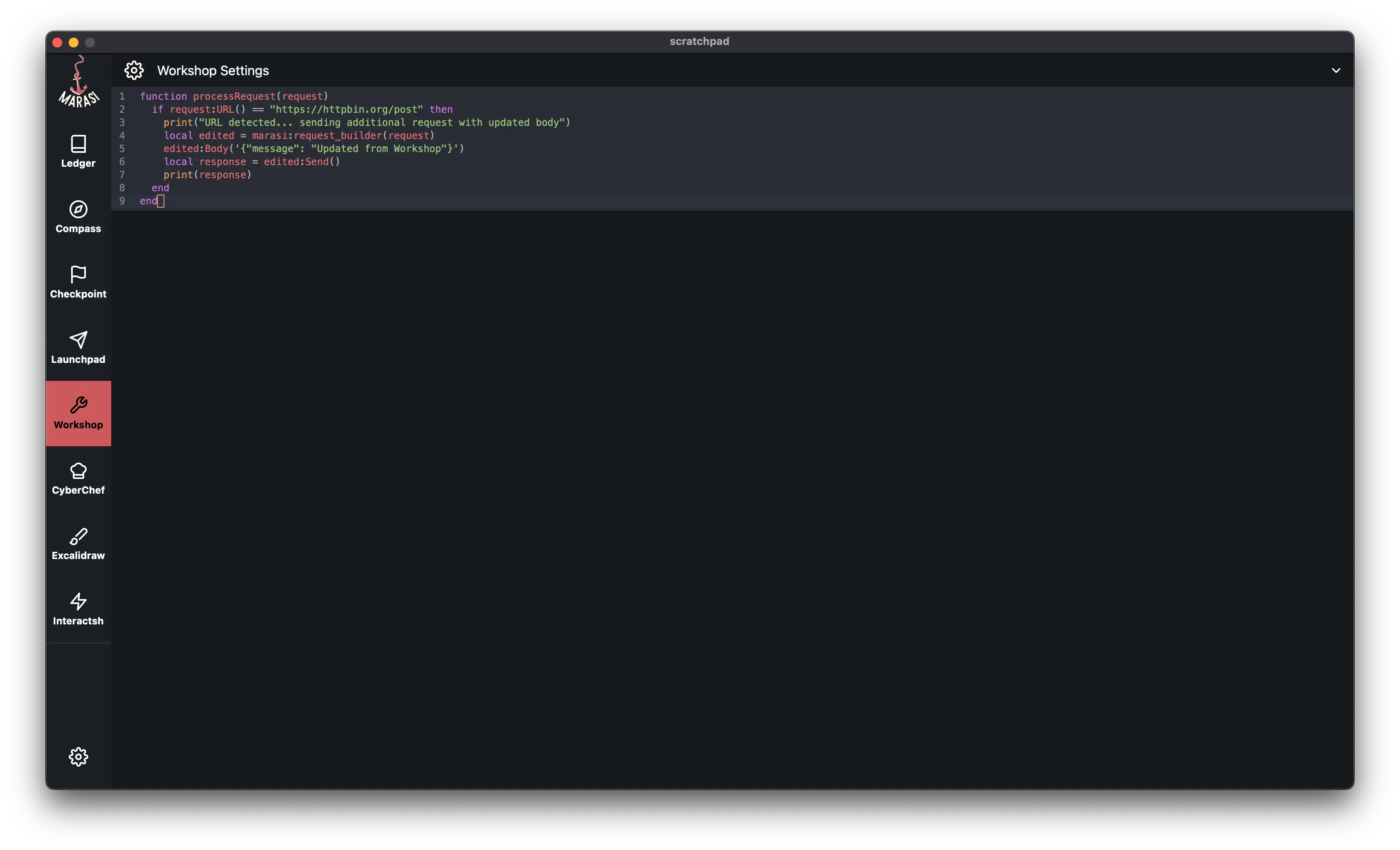Open app settings gear at sidebar bottom
Image resolution: width=1400 pixels, height=850 pixels.
[x=79, y=756]
